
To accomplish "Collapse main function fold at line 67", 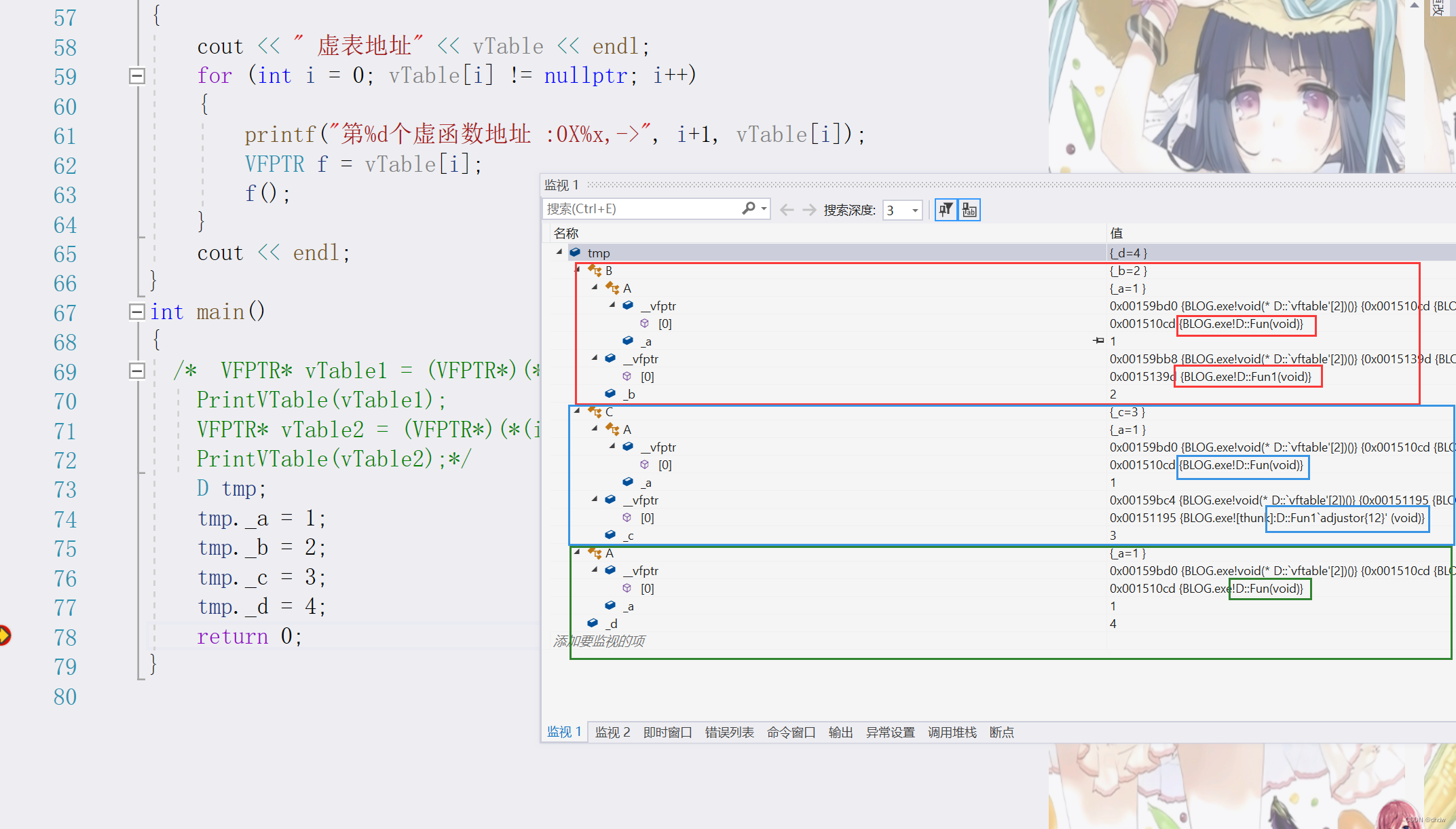I will coord(137,312).
